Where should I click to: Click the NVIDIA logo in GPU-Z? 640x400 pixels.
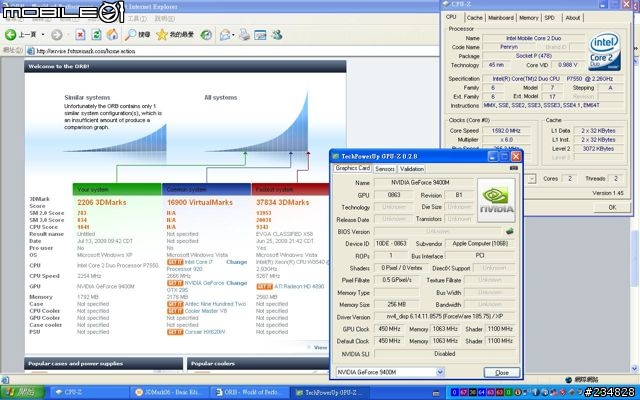pos(496,200)
